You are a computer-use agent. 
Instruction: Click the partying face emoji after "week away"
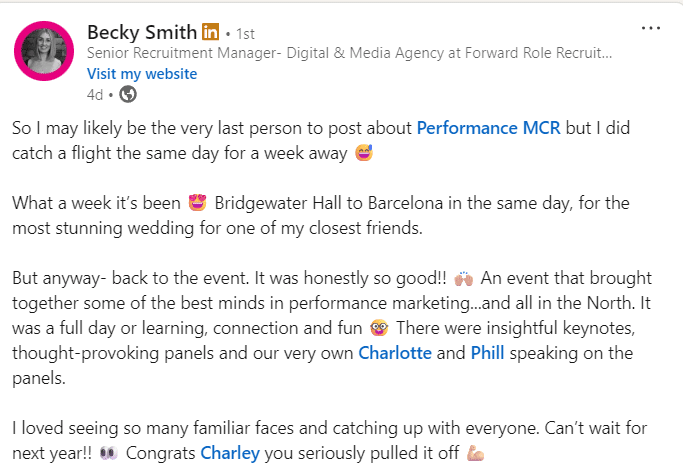click(364, 154)
